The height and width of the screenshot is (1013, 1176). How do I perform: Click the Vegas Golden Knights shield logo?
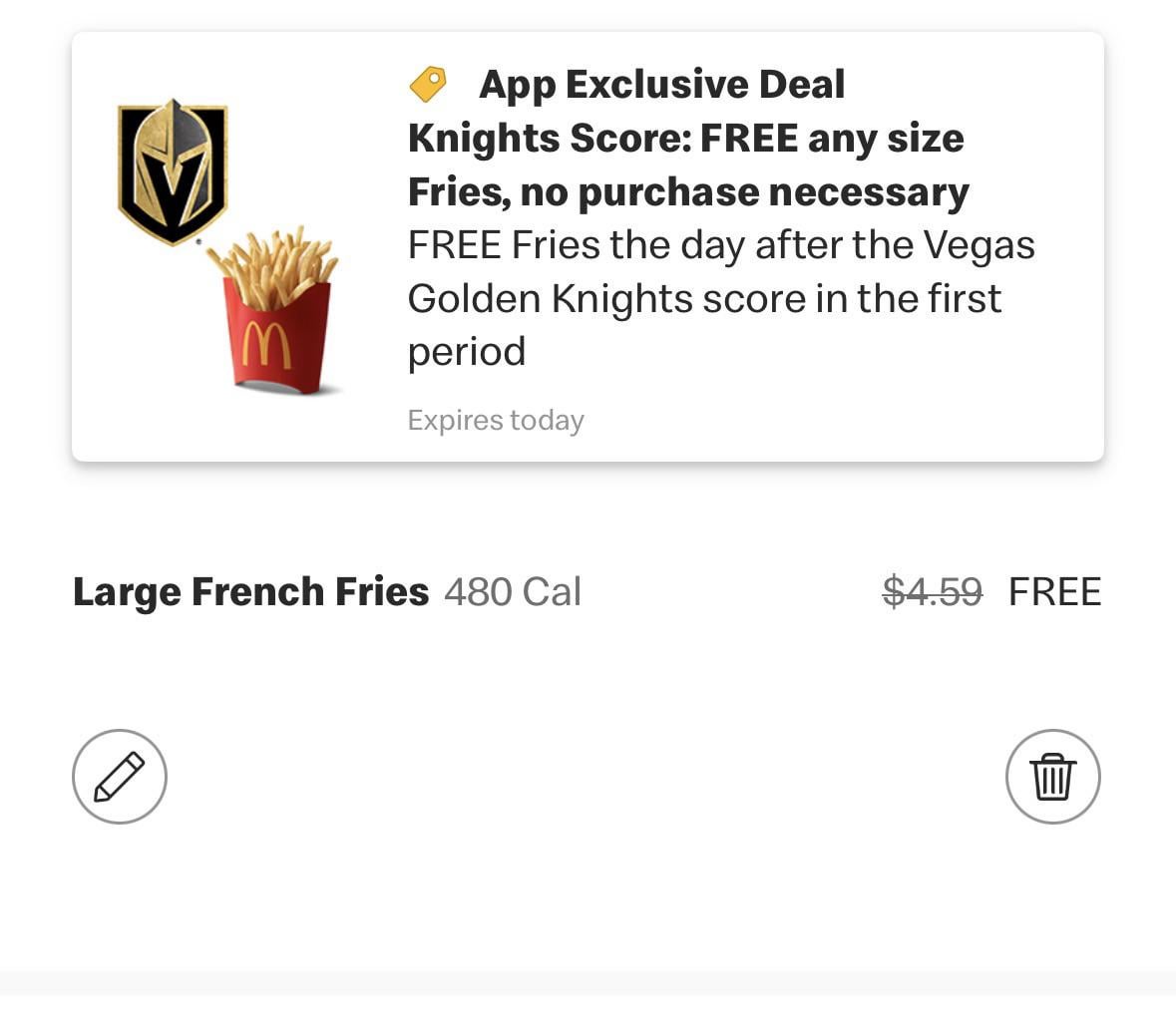(173, 171)
